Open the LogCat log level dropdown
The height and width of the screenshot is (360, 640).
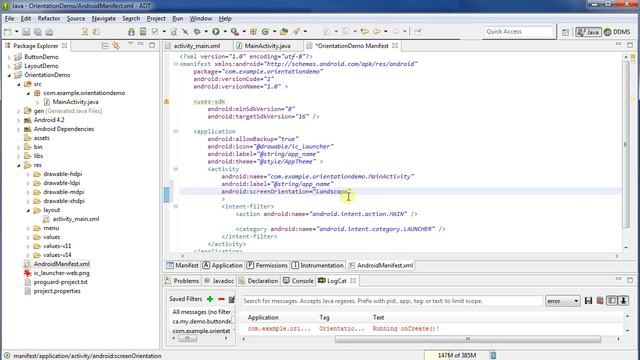pyautogui.click(x=562, y=301)
